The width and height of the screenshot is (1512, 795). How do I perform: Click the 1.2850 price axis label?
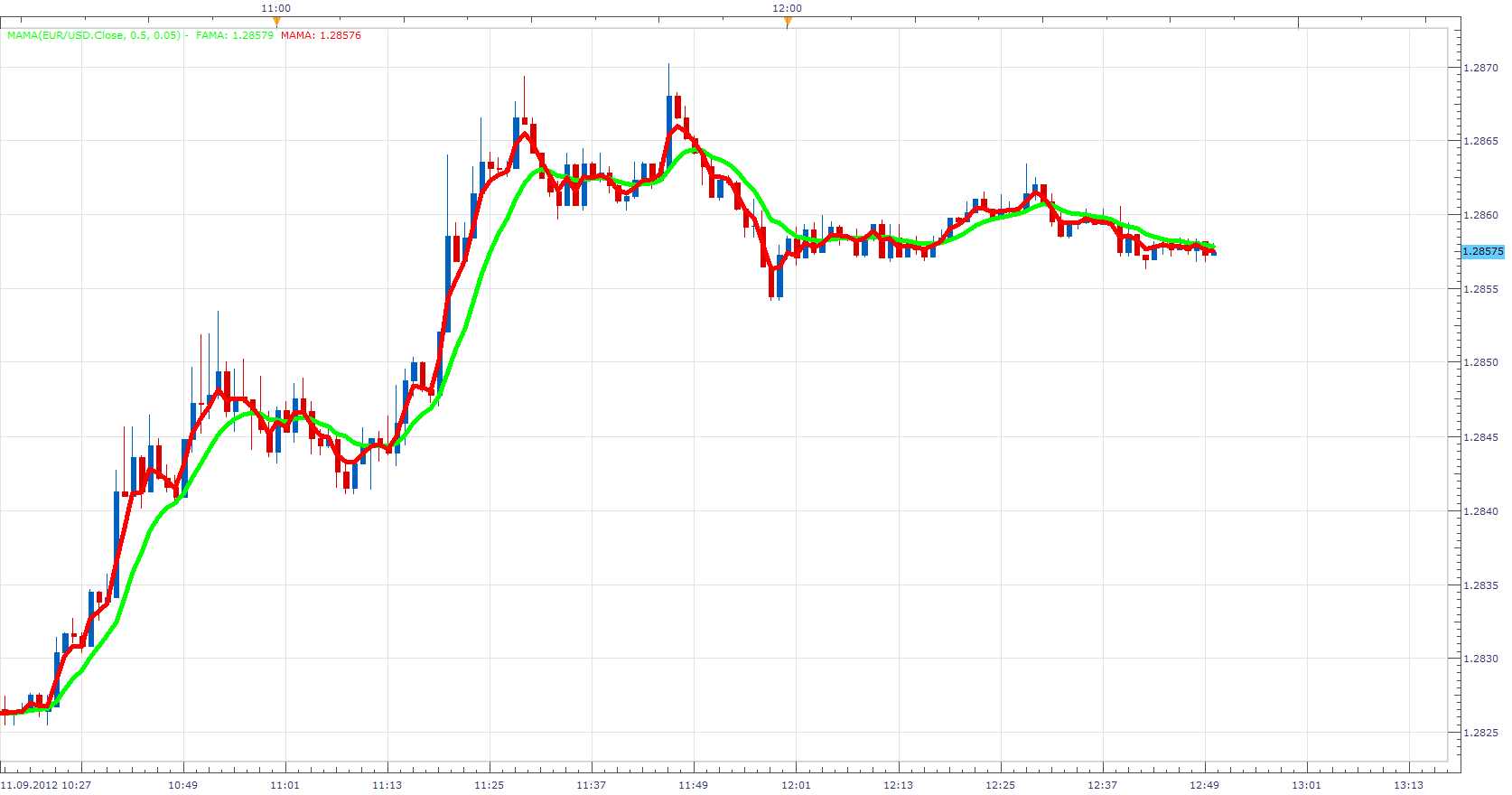click(x=1481, y=362)
